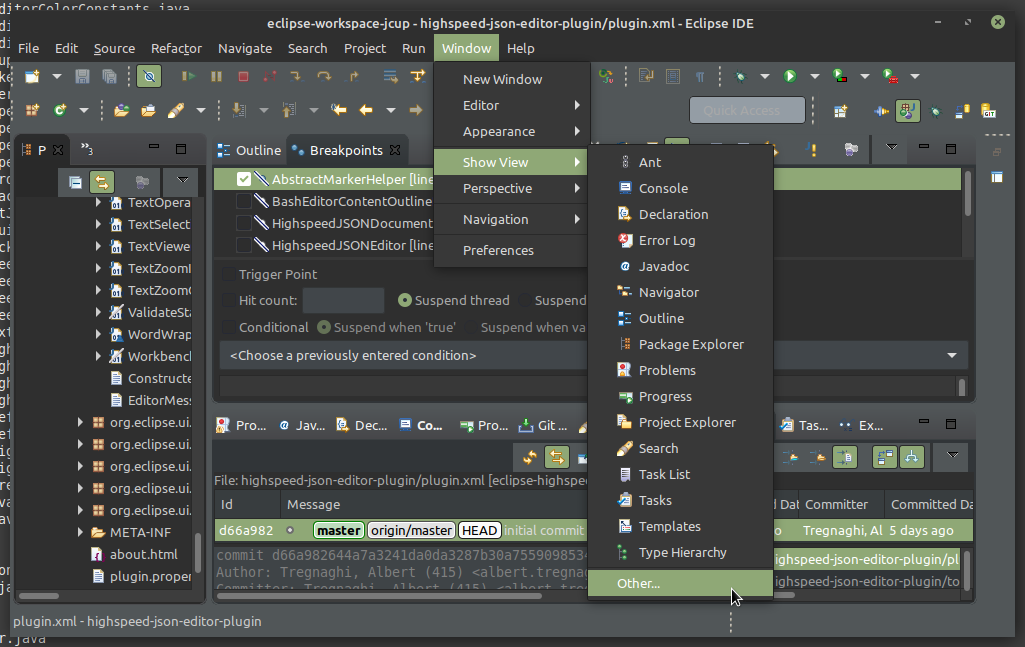Enable the Hit count checkbox
Viewport: 1025px width, 647px height.
[229, 301]
